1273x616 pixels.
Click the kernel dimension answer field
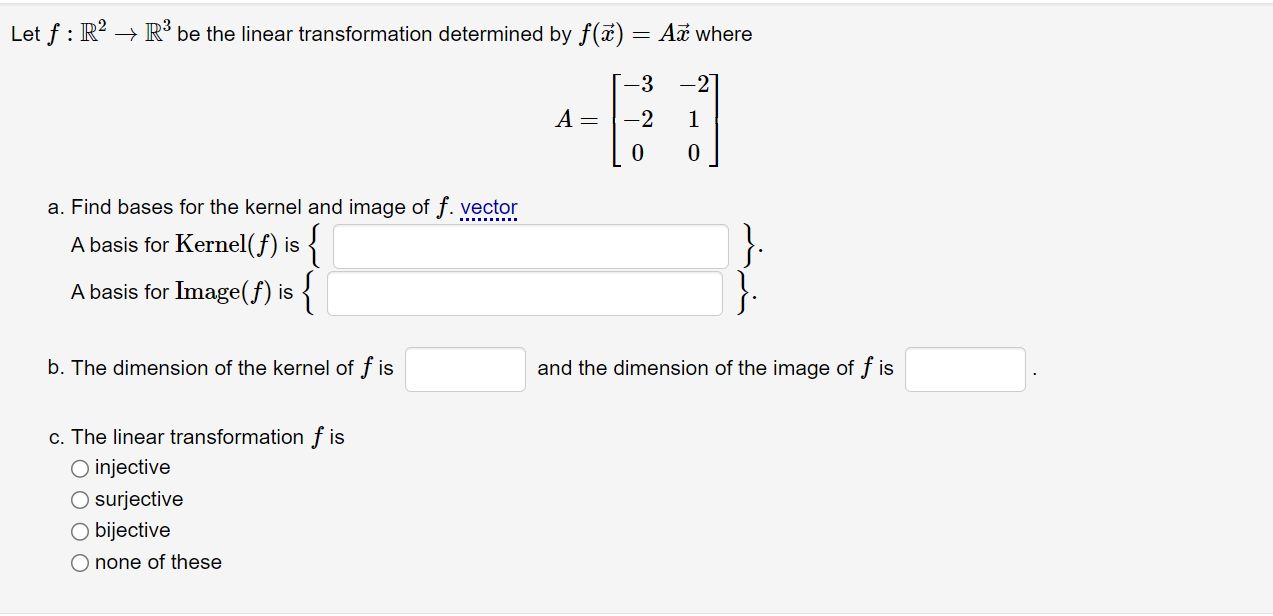(x=465, y=369)
